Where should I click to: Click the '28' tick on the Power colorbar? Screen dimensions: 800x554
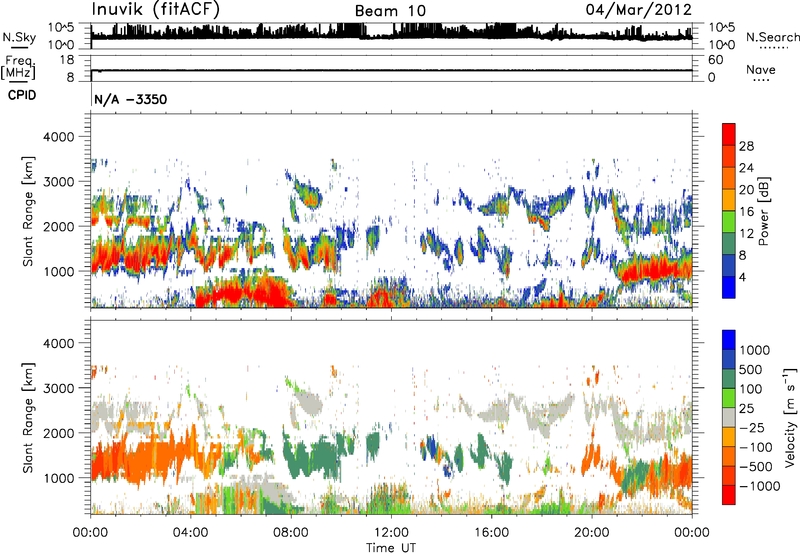click(x=746, y=146)
